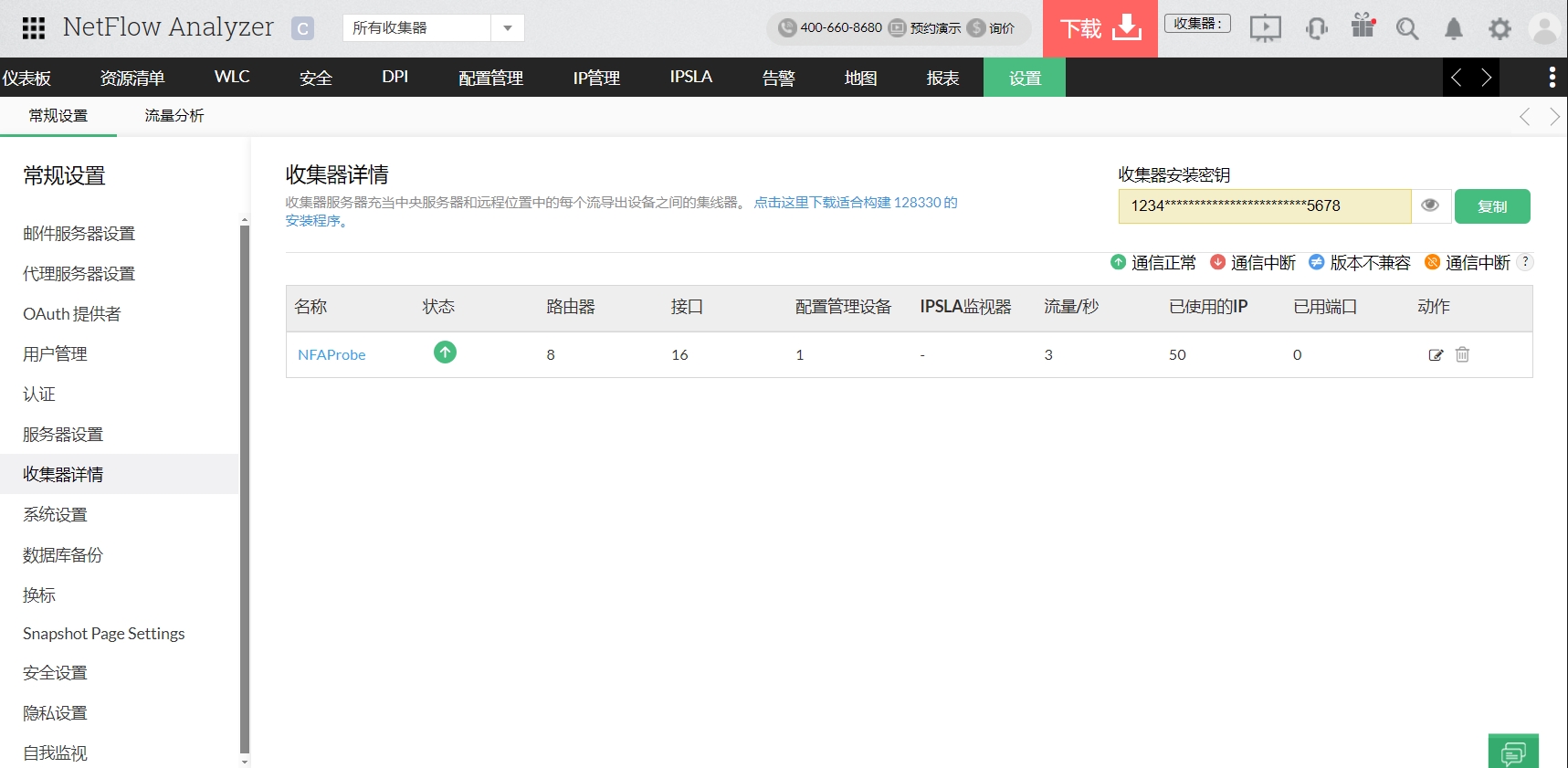Open the apps grid menu icon
This screenshot has width=1568, height=768.
34,28
